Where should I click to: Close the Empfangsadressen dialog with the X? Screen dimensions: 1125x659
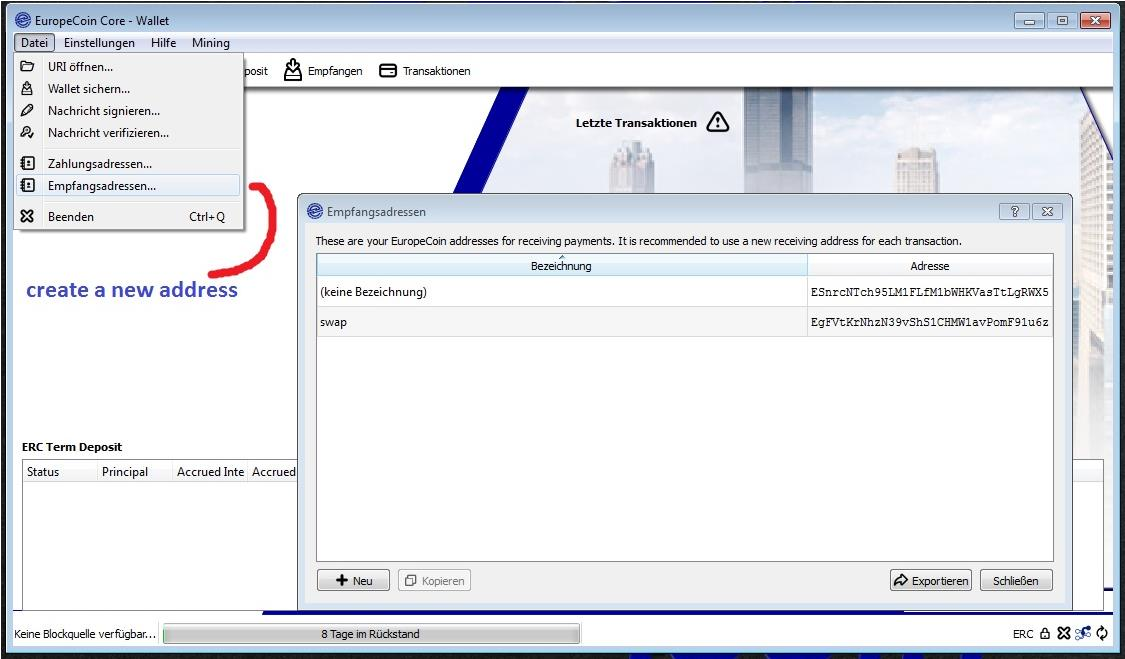coord(1048,211)
